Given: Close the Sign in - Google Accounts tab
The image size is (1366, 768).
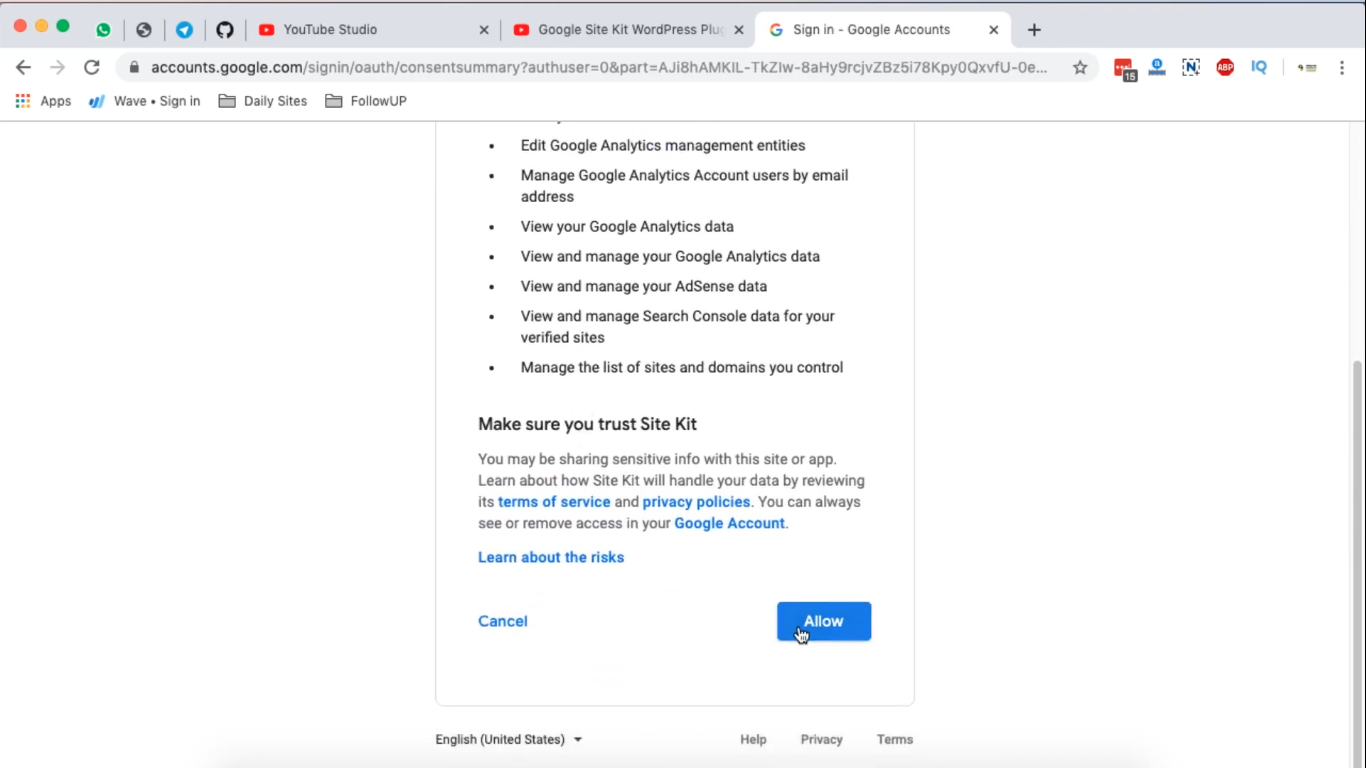Looking at the screenshot, I should click(994, 30).
